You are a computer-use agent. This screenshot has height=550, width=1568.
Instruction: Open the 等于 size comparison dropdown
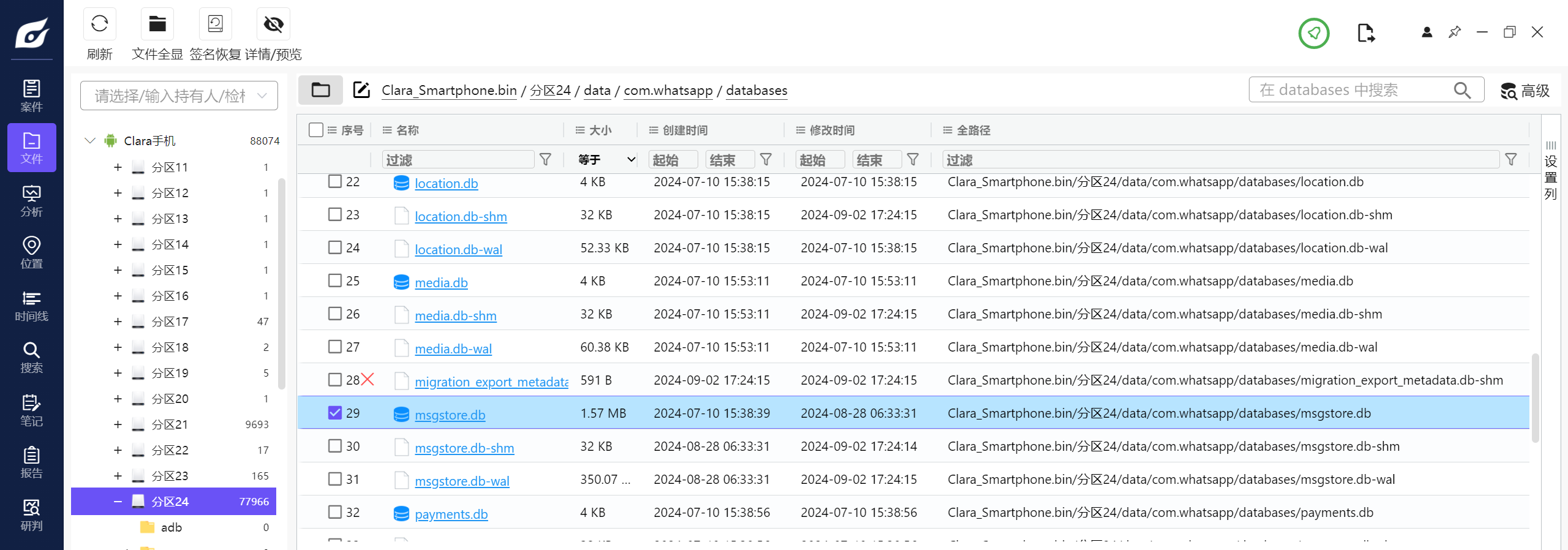[x=605, y=160]
